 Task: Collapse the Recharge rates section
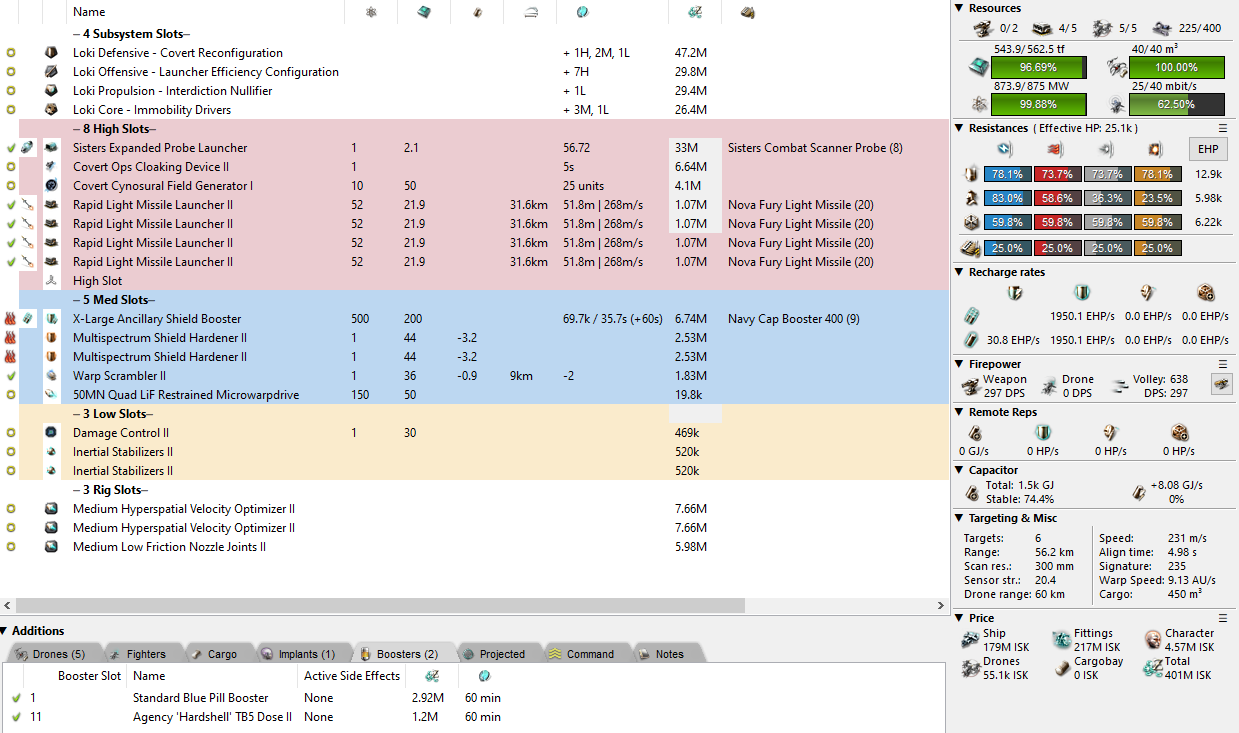(x=961, y=272)
